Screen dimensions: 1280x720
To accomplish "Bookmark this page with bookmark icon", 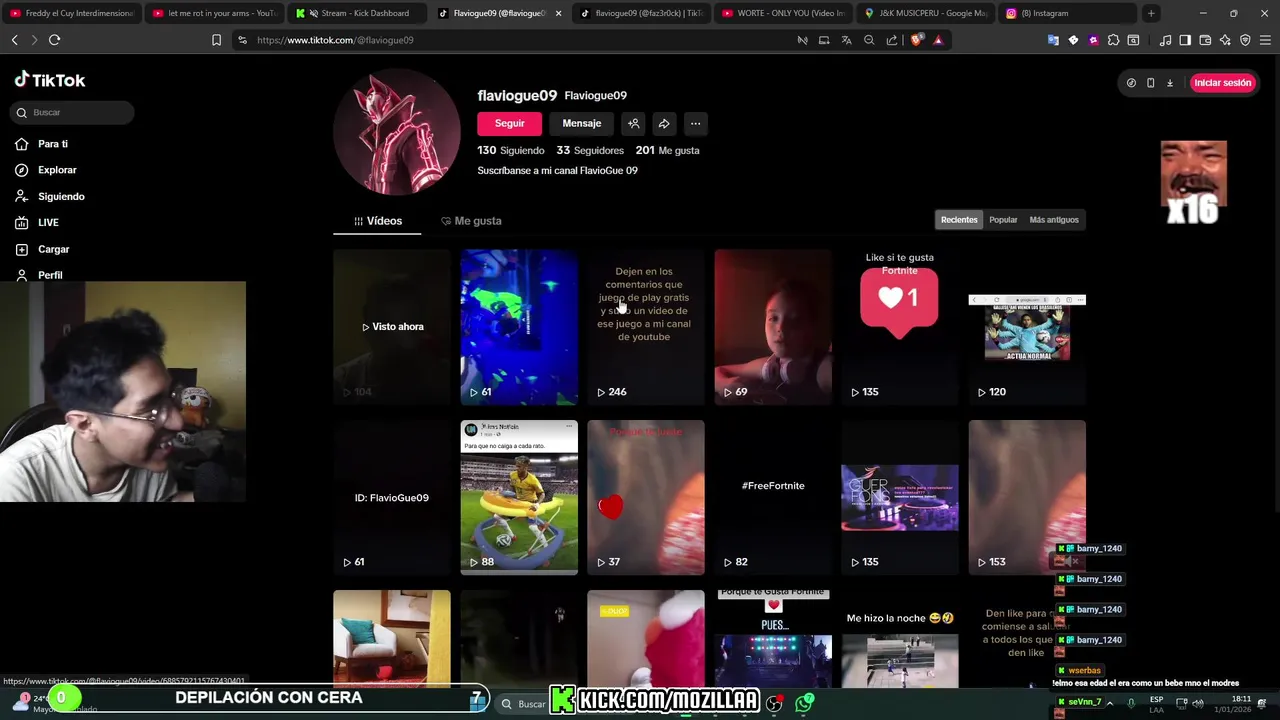I will point(216,40).
